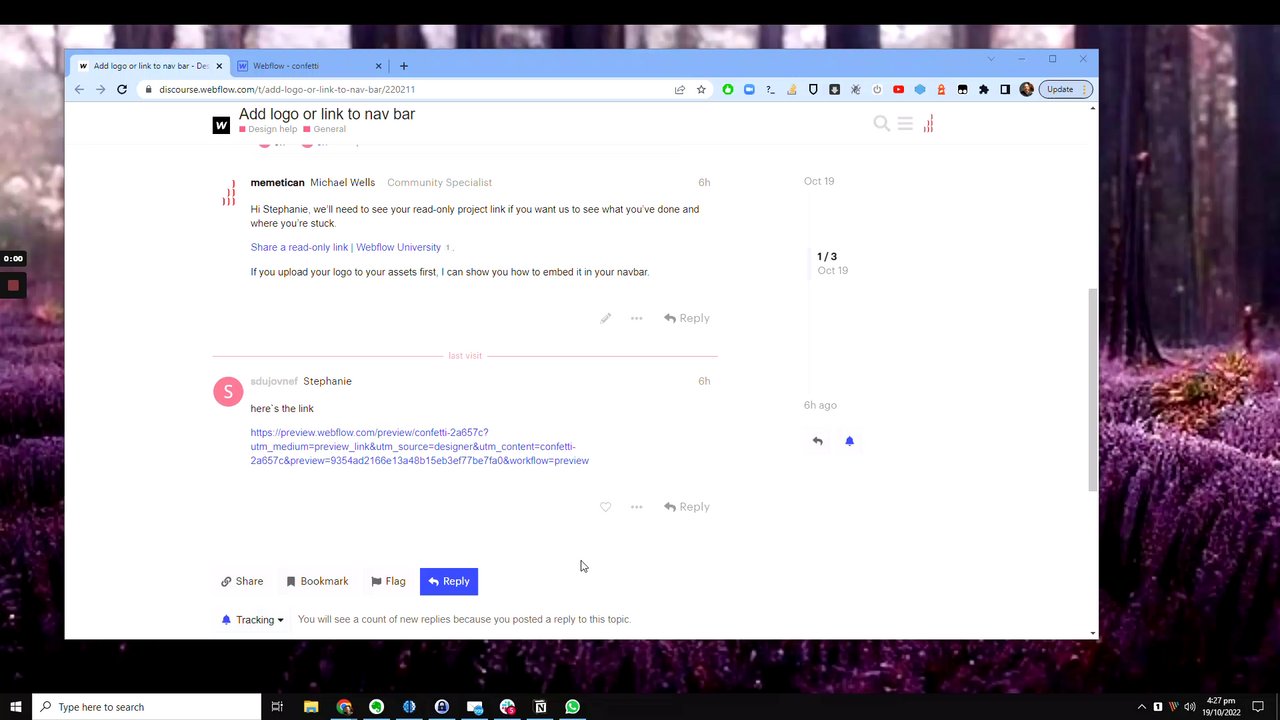Open the forum search magnifier icon
This screenshot has height=720, width=1280.
pyautogui.click(x=881, y=123)
